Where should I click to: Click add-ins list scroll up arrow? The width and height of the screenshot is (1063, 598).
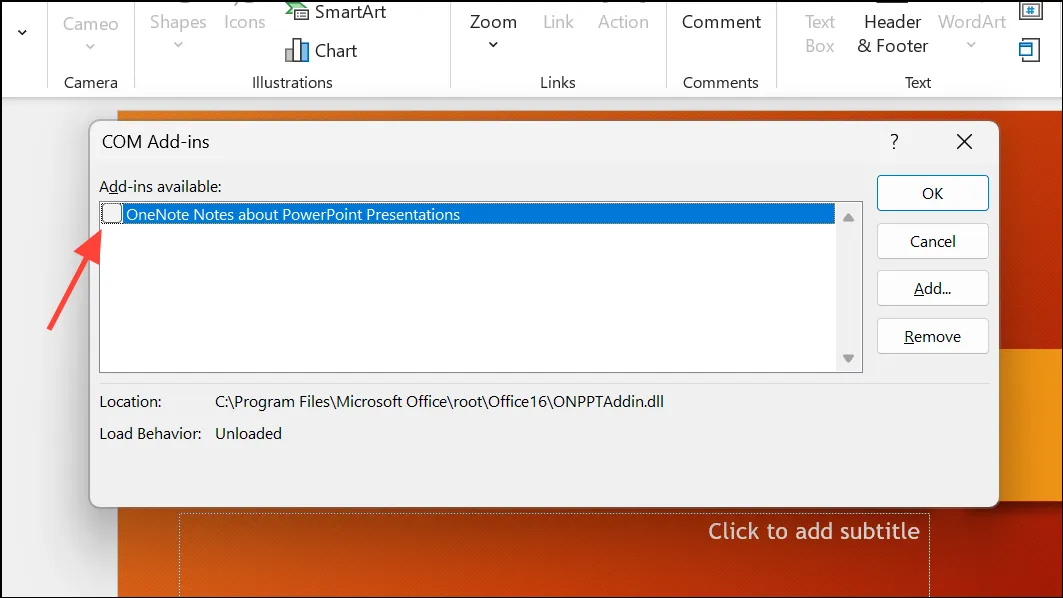coord(848,218)
